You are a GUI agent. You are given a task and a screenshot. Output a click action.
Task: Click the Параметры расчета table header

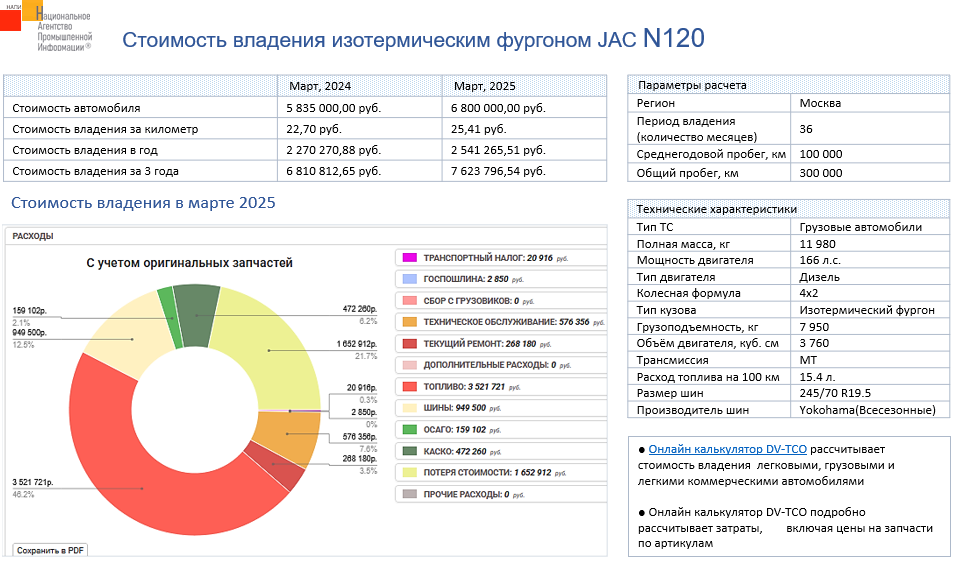pyautogui.click(x=692, y=85)
